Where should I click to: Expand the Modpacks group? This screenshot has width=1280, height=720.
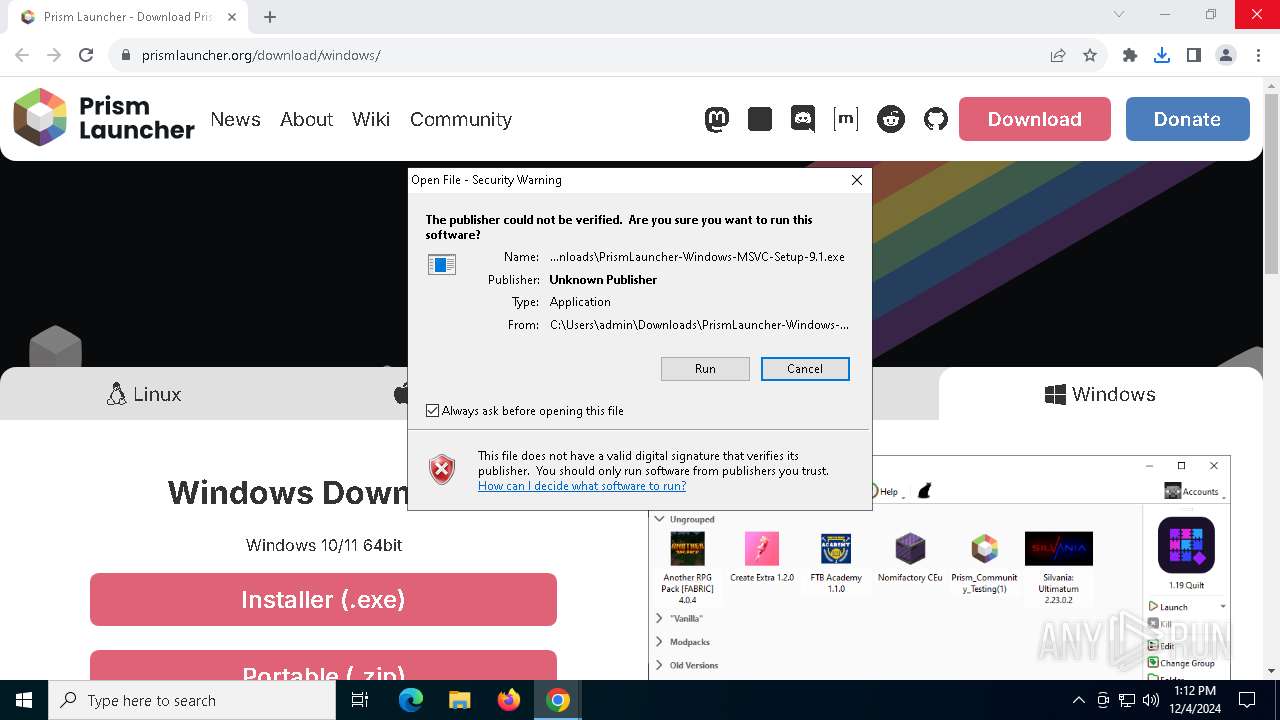(x=659, y=642)
